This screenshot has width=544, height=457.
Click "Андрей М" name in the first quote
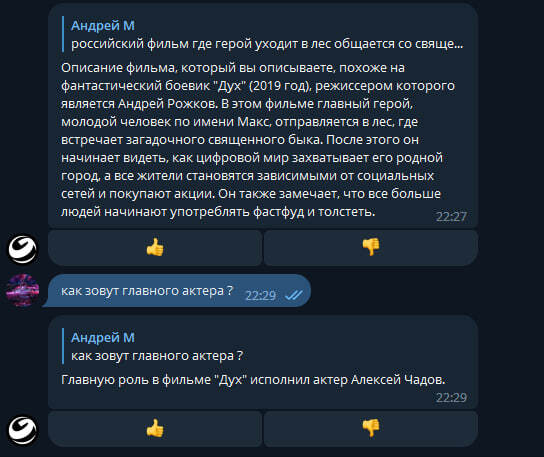pyautogui.click(x=103, y=26)
